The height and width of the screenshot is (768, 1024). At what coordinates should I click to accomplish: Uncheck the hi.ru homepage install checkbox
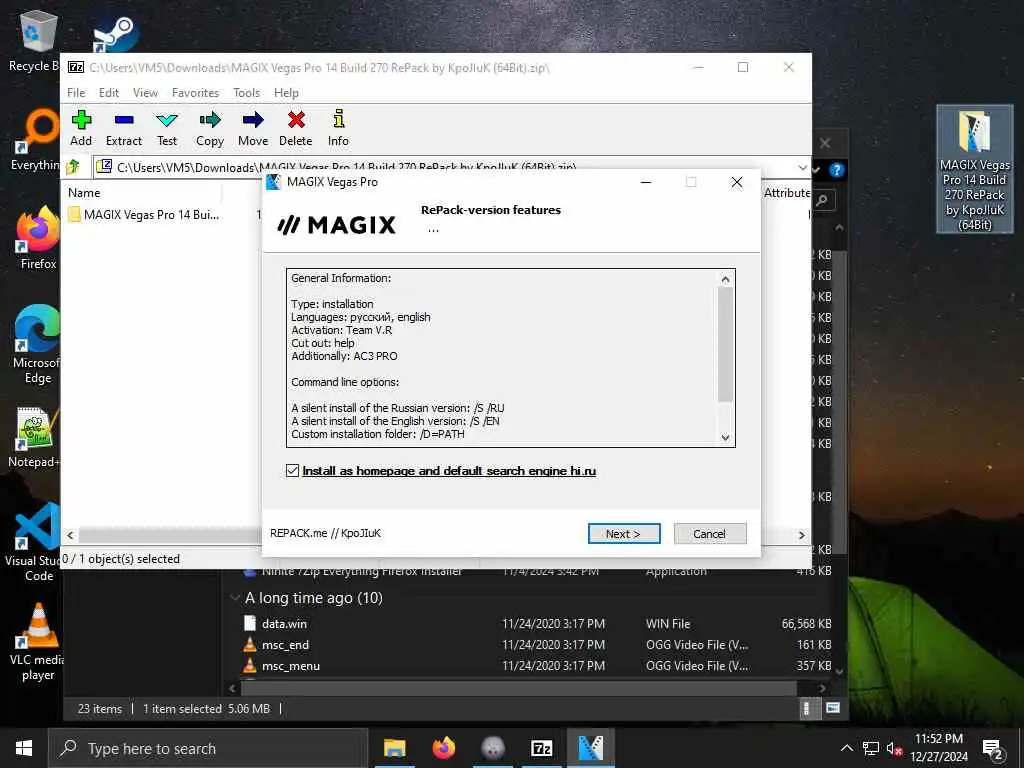pyautogui.click(x=293, y=470)
